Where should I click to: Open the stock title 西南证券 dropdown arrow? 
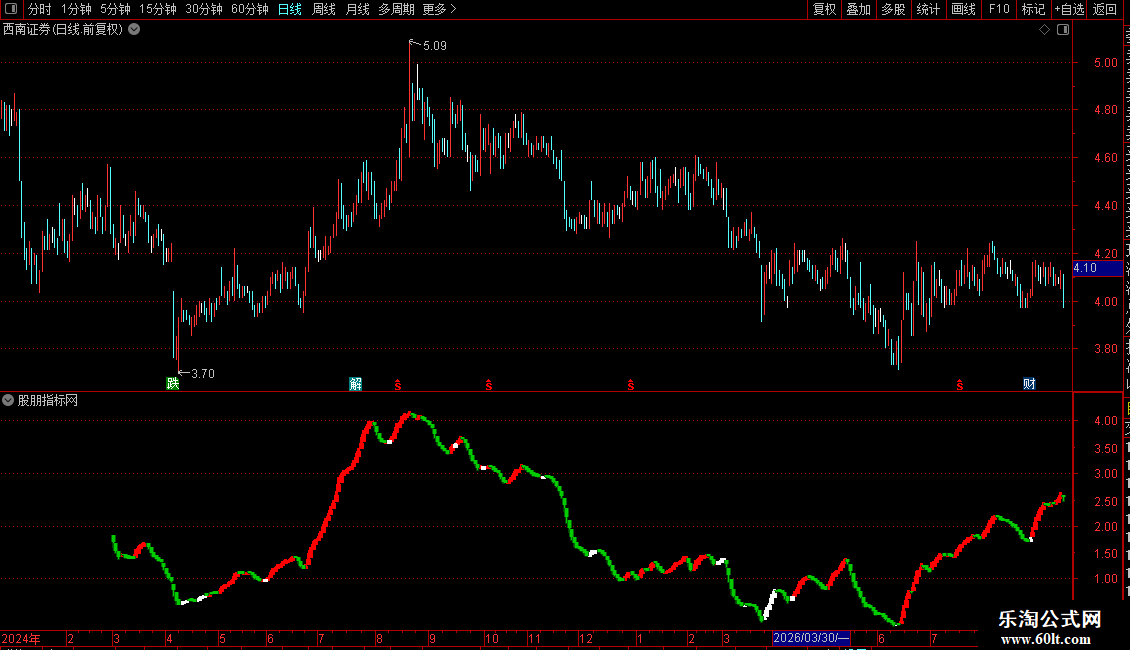(x=134, y=30)
